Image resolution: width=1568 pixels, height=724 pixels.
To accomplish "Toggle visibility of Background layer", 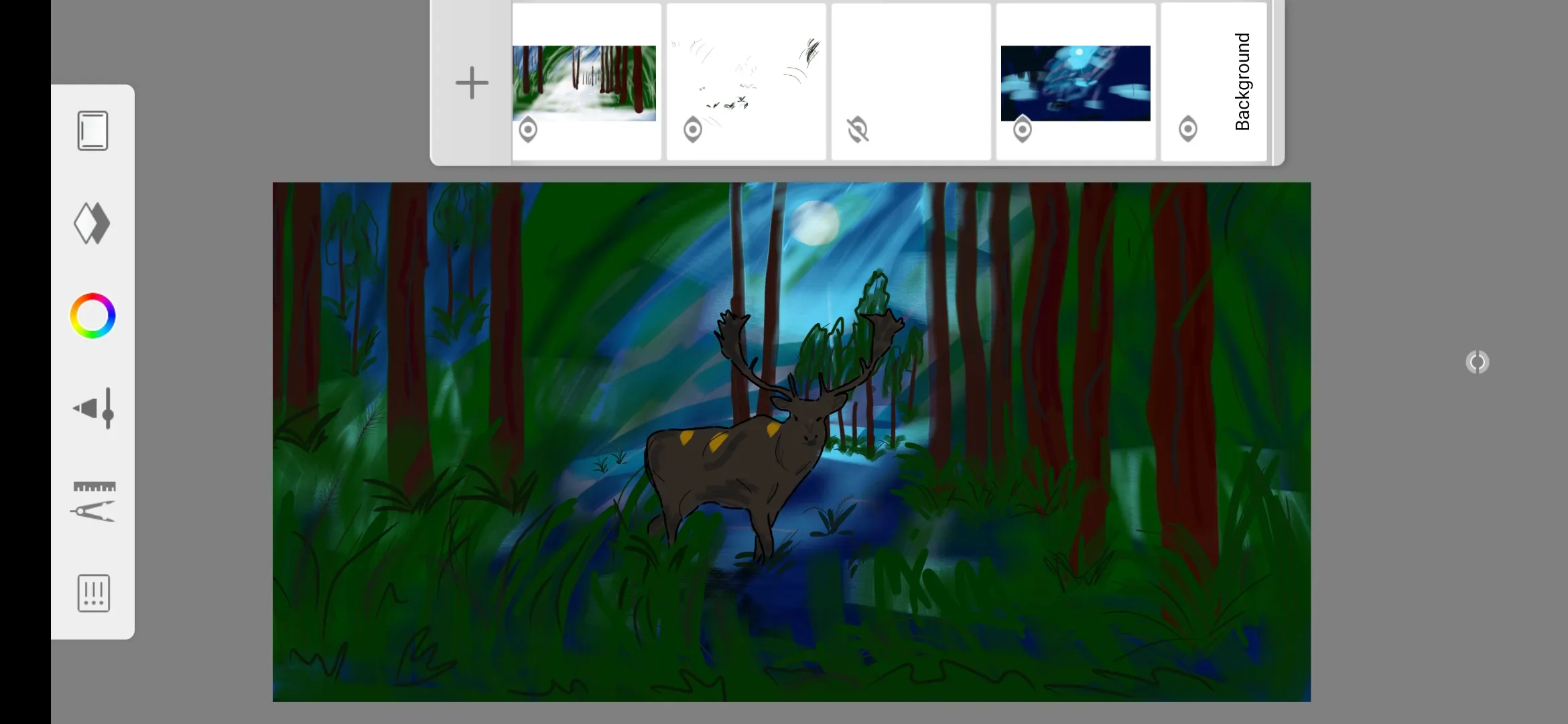I will pos(1188,129).
